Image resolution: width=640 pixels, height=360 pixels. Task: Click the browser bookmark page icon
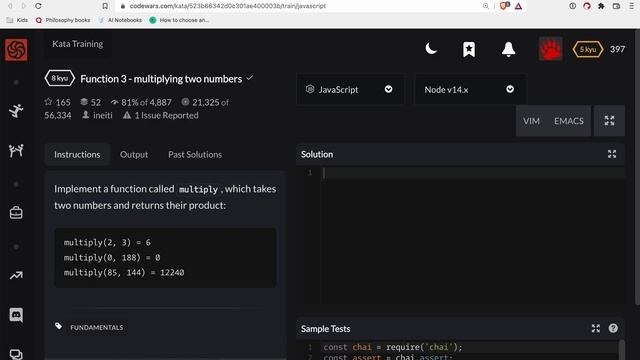coord(105,6)
